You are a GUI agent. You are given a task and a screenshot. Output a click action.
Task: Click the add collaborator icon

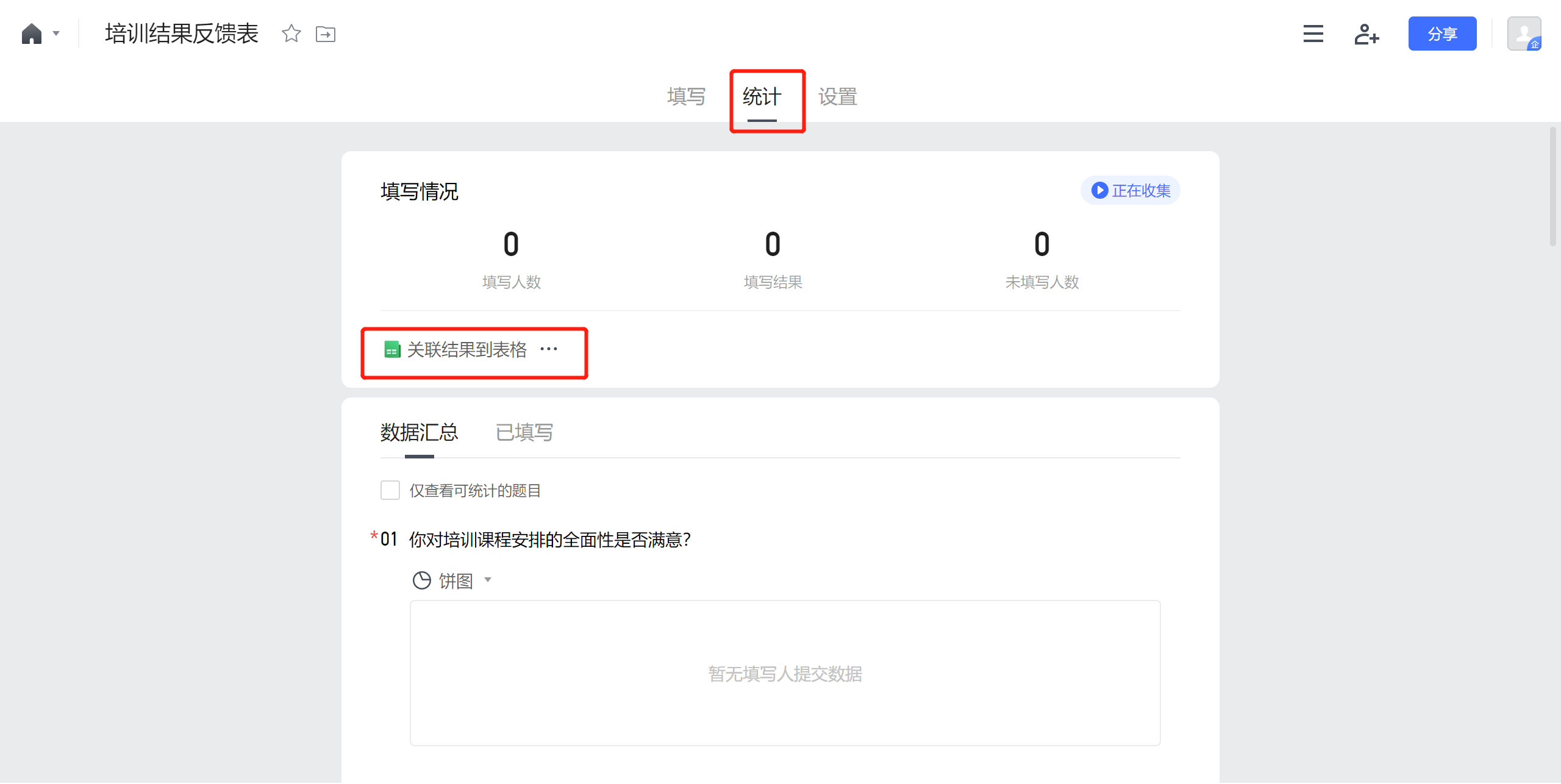pos(1366,34)
